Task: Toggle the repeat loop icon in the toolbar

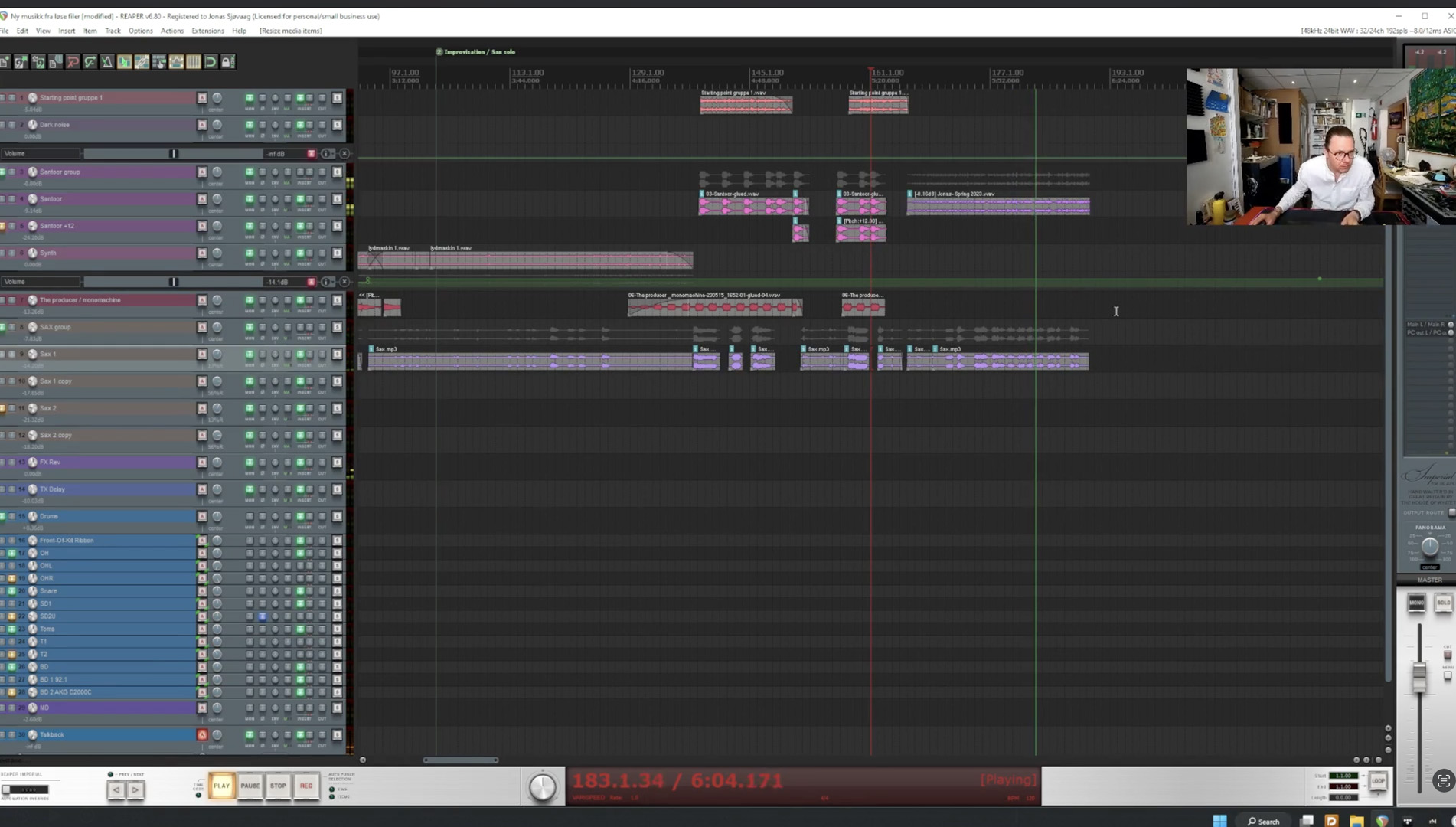Action: tap(211, 62)
